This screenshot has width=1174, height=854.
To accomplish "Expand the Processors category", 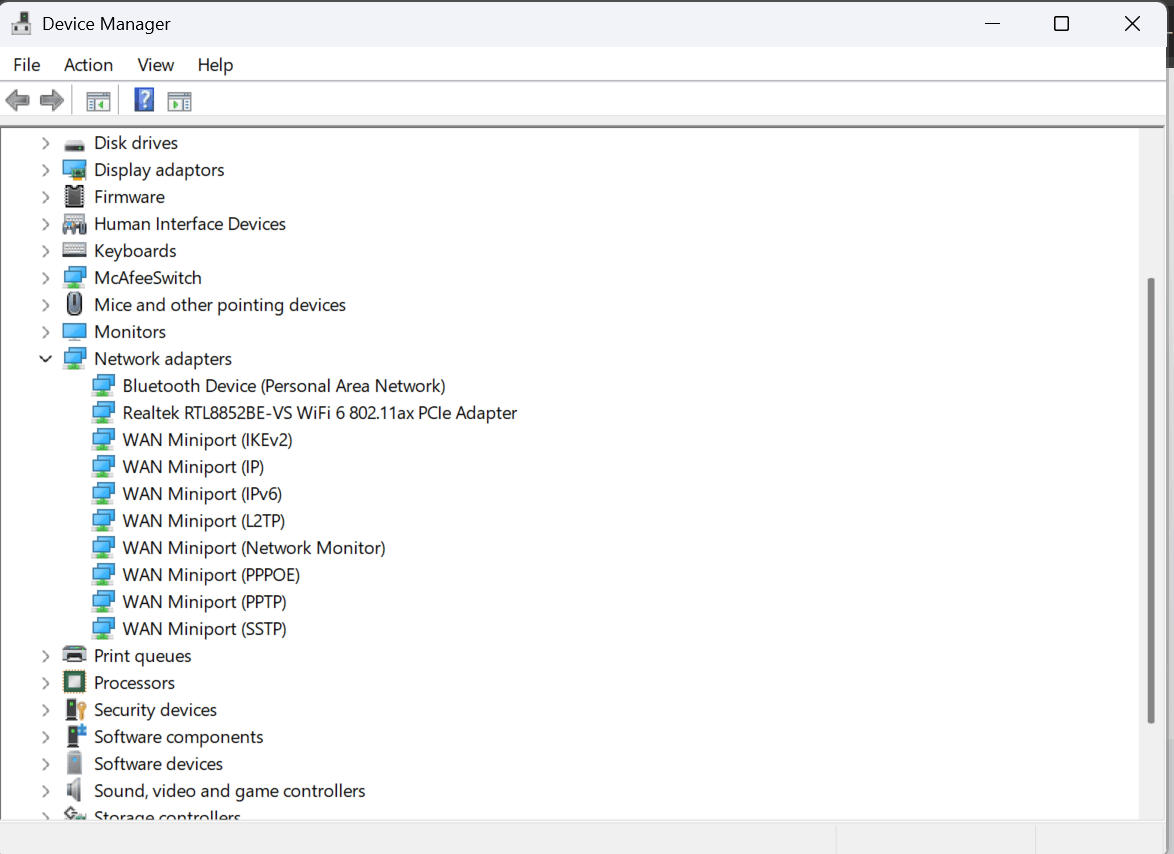I will [46, 683].
